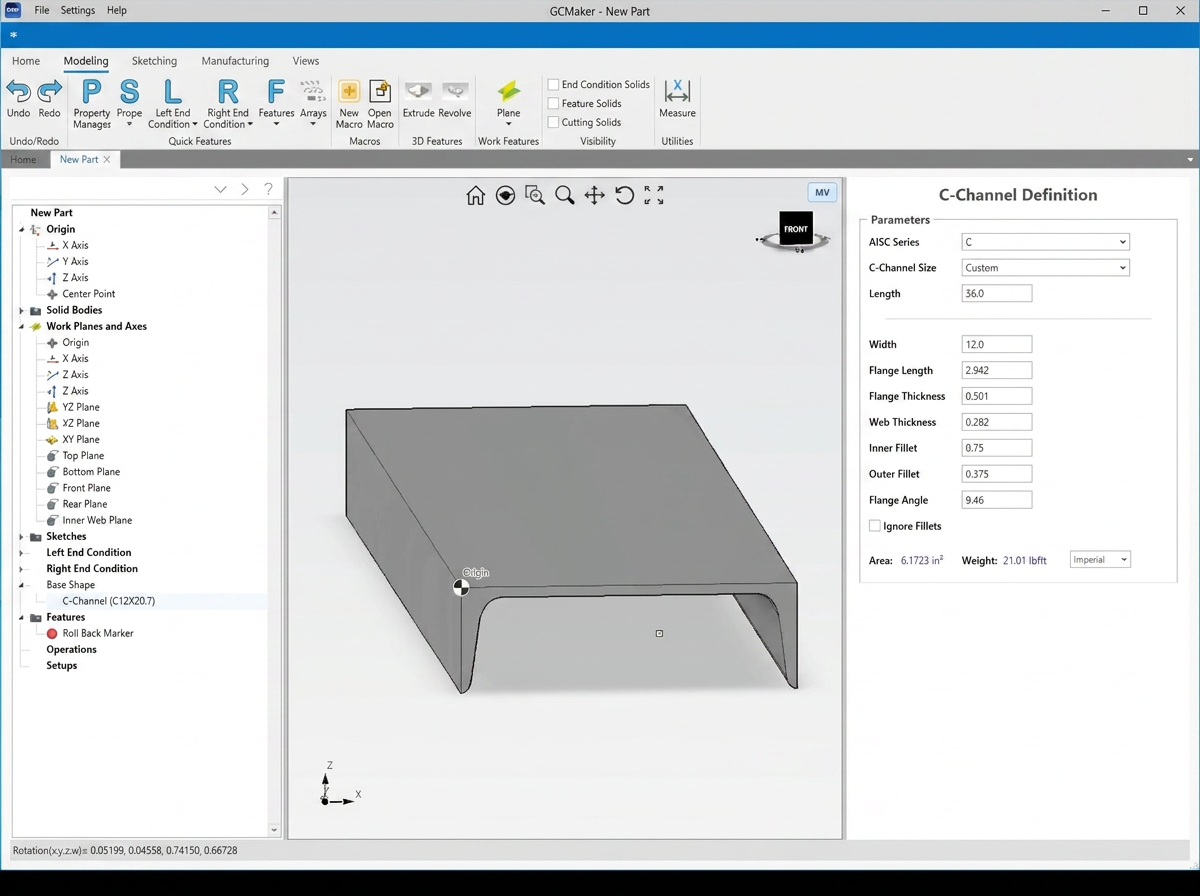This screenshot has width=1200, height=896.
Task: Switch to the Home ribbon tab
Action: (26, 61)
